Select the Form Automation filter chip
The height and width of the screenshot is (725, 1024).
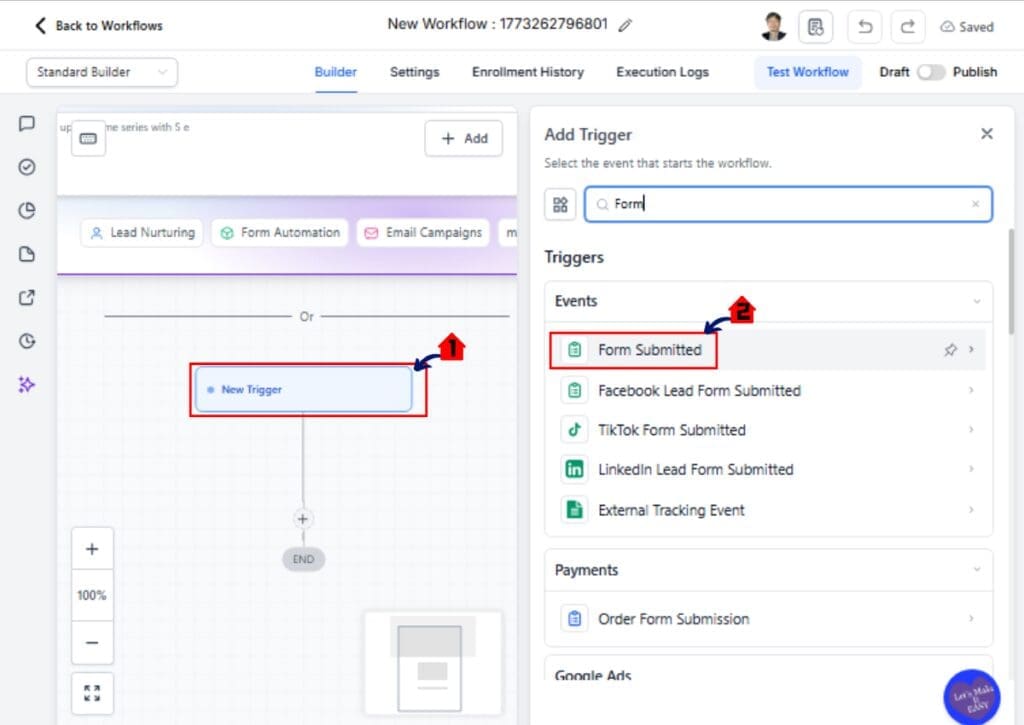pyautogui.click(x=279, y=232)
